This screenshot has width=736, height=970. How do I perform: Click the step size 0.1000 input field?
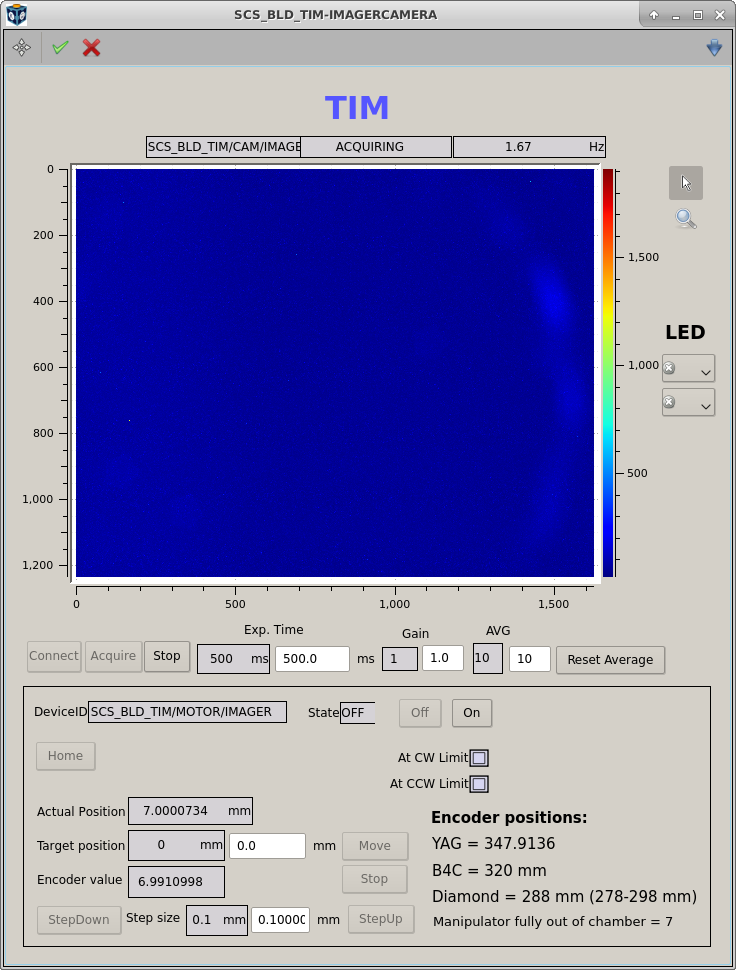click(x=281, y=920)
